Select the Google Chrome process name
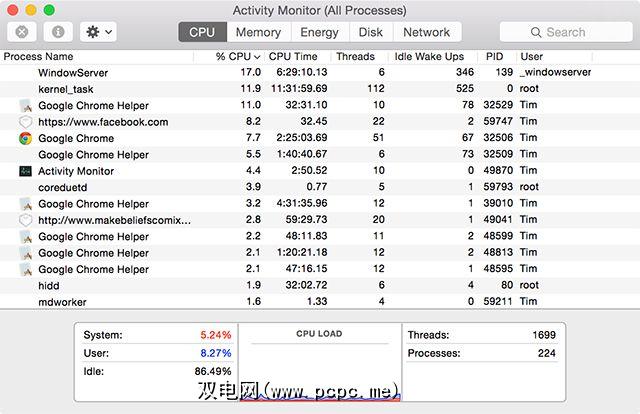The image size is (640, 414). click(76, 138)
